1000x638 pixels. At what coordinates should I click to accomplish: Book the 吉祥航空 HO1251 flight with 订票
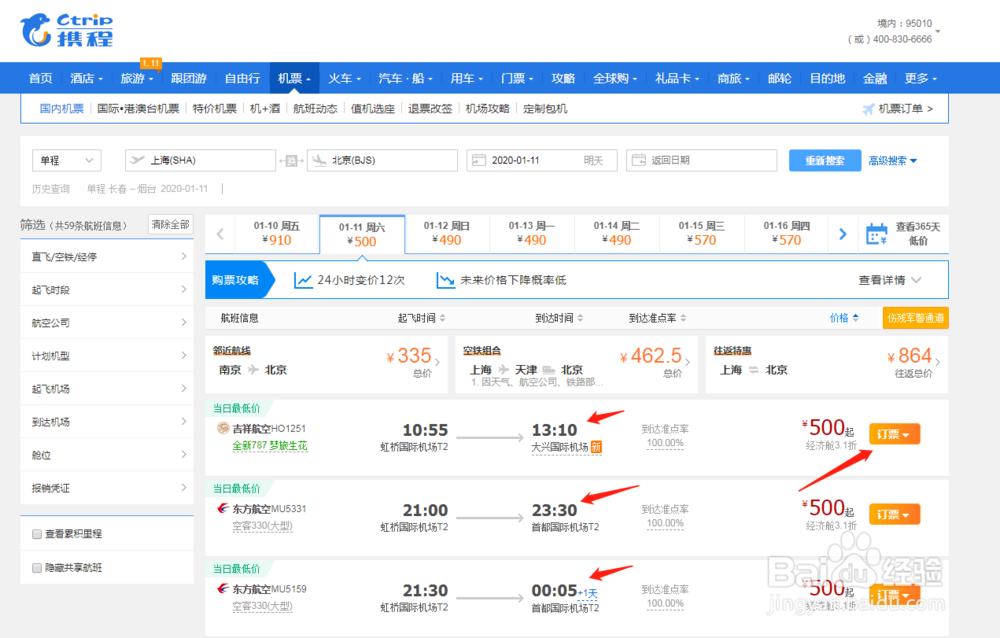click(894, 434)
